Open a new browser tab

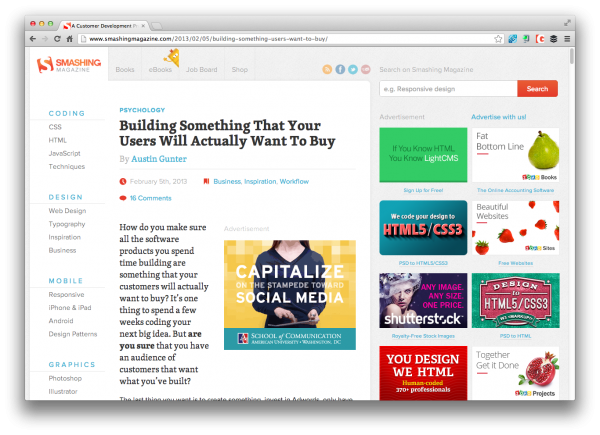point(157,26)
